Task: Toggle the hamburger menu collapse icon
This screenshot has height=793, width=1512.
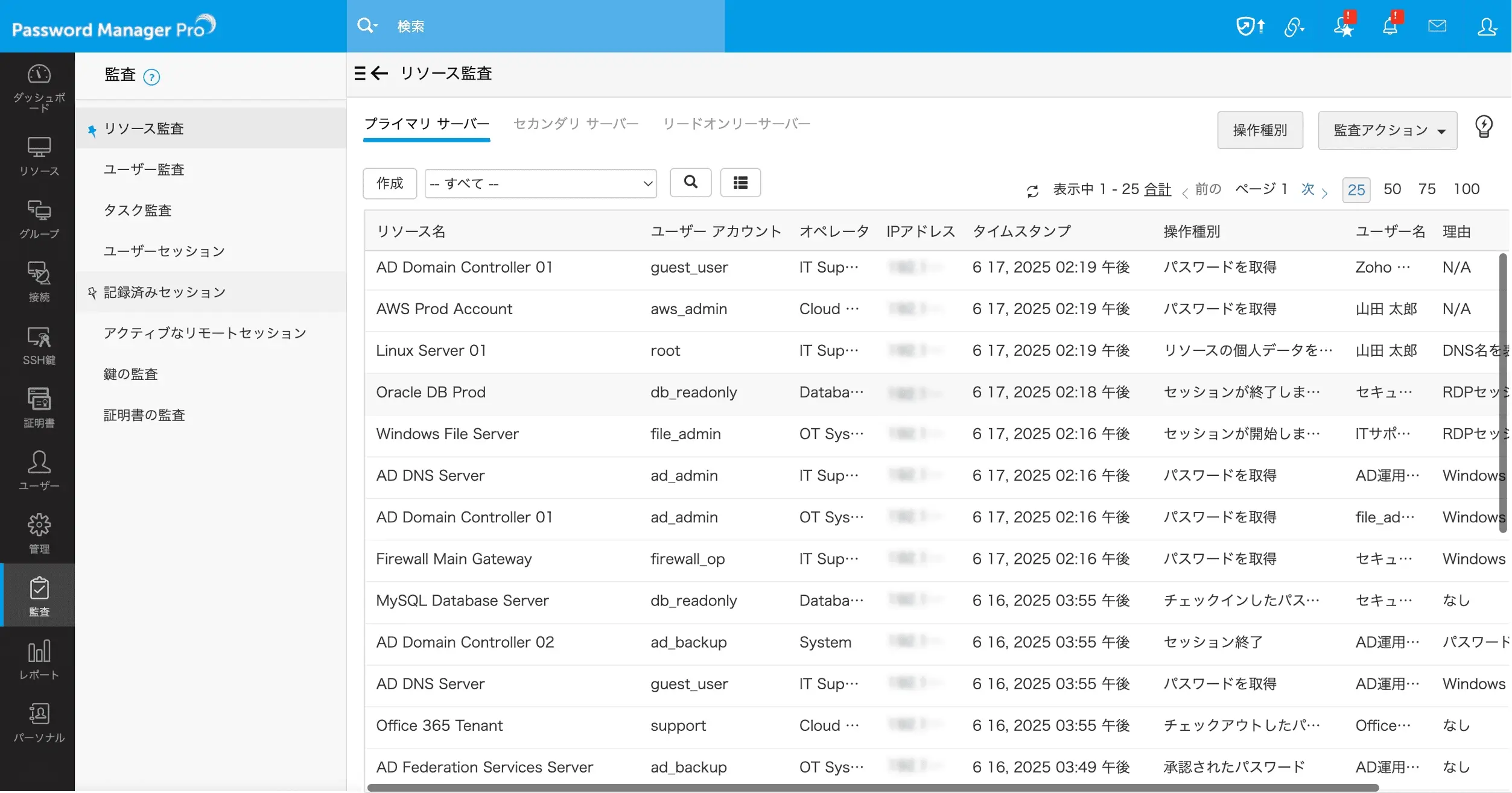Action: 360,74
